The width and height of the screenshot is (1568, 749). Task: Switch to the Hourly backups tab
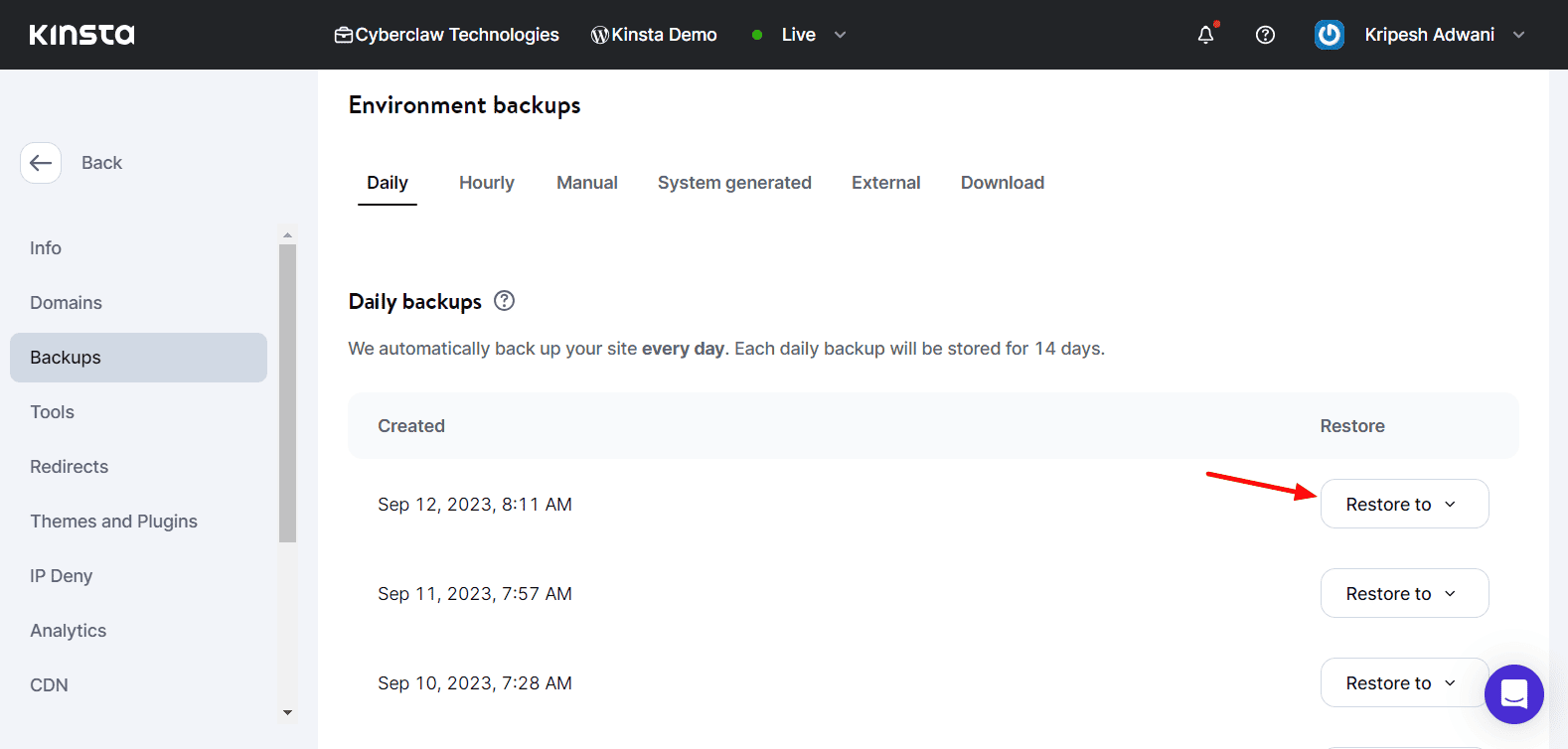[x=486, y=183]
